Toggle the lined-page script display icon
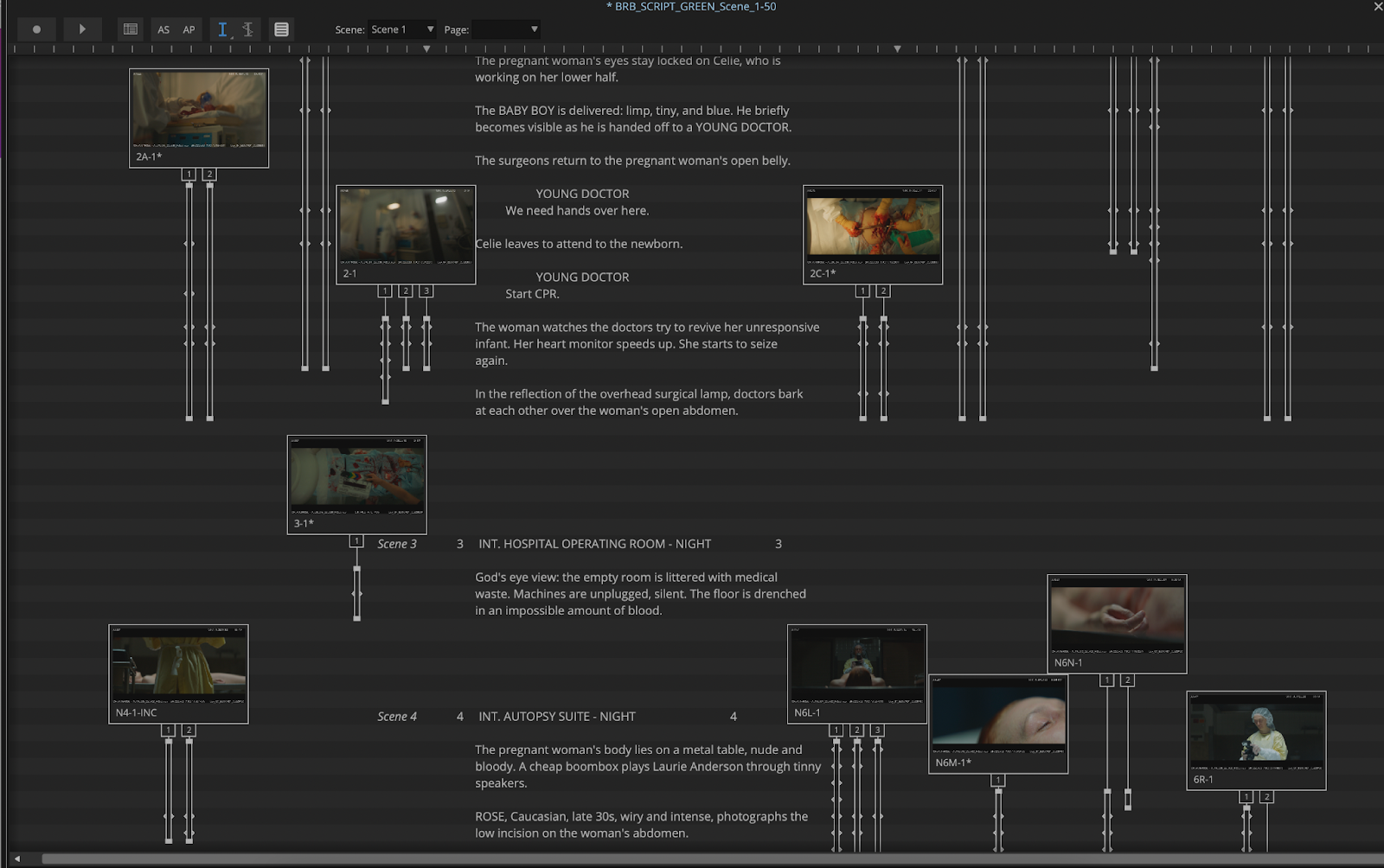The height and width of the screenshot is (868, 1384). (x=281, y=29)
